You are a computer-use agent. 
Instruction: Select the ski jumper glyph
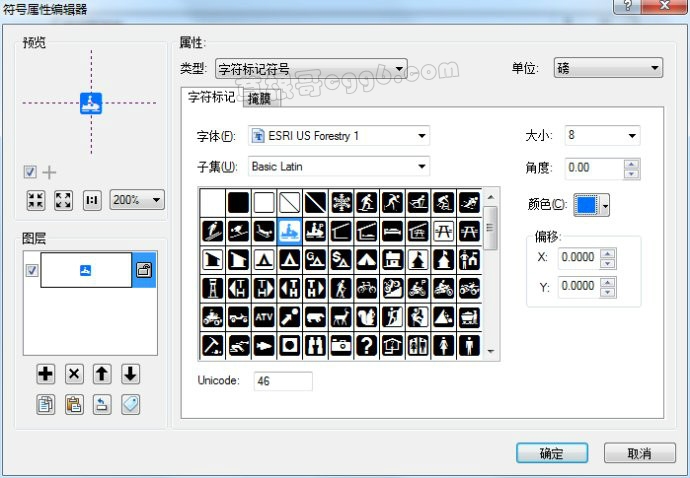coord(213,231)
